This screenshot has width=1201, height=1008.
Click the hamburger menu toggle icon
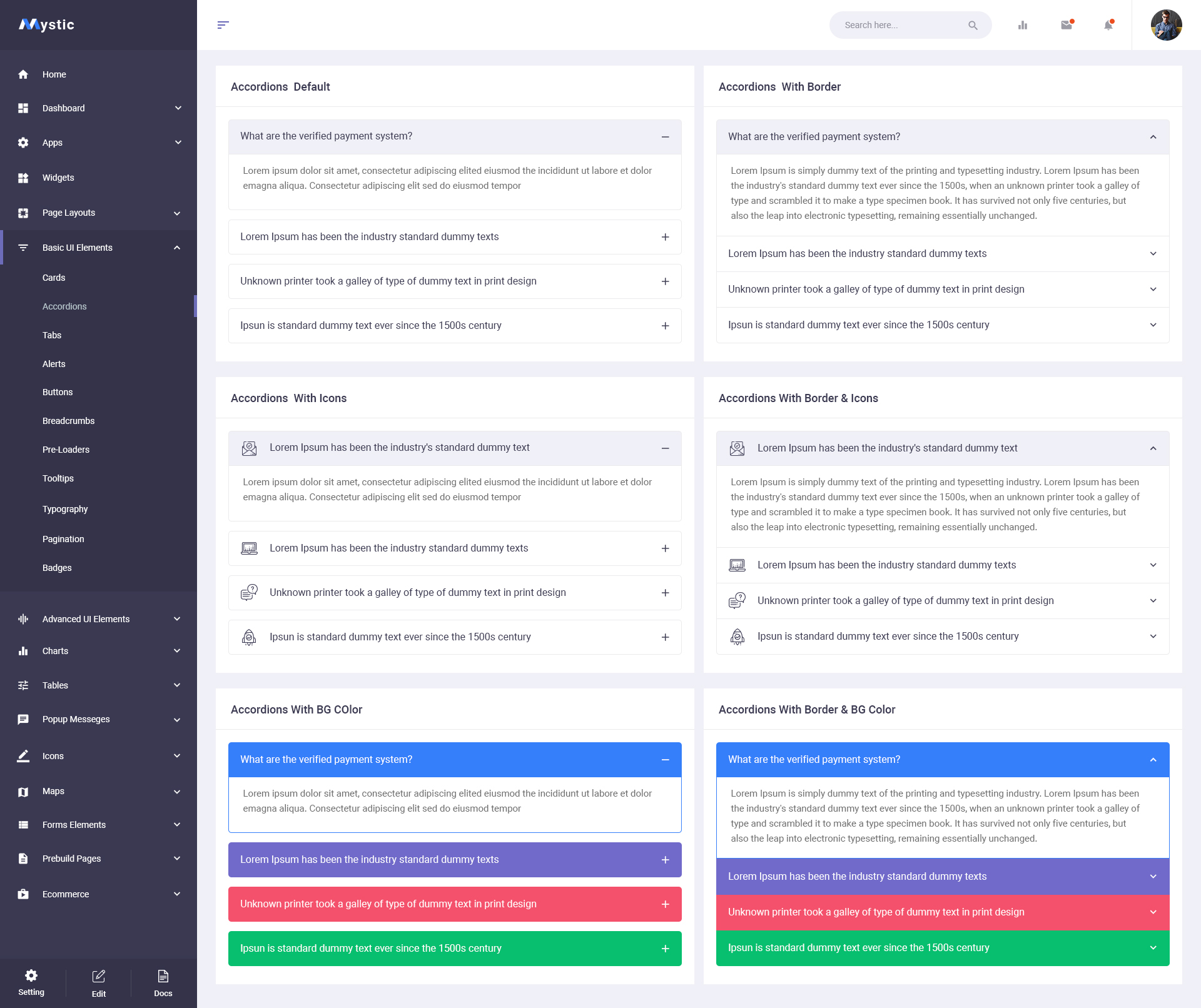(x=223, y=25)
